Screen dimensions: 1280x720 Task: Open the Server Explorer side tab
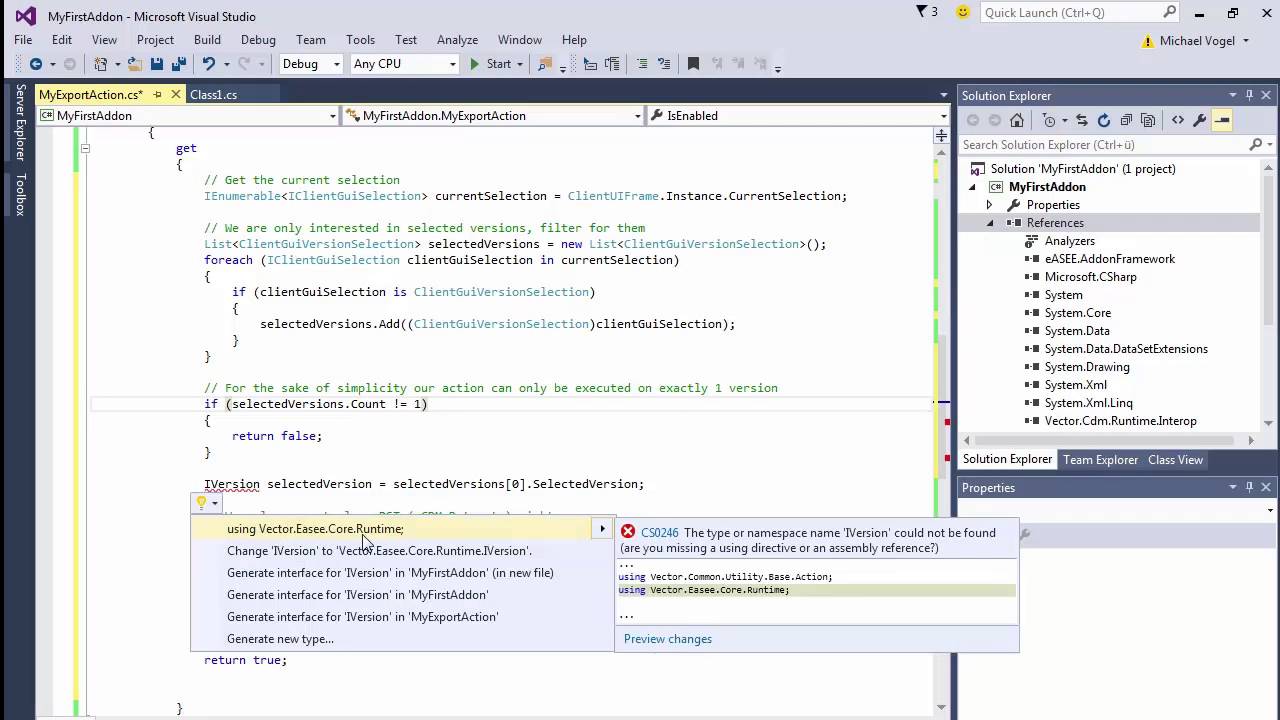click(x=20, y=122)
